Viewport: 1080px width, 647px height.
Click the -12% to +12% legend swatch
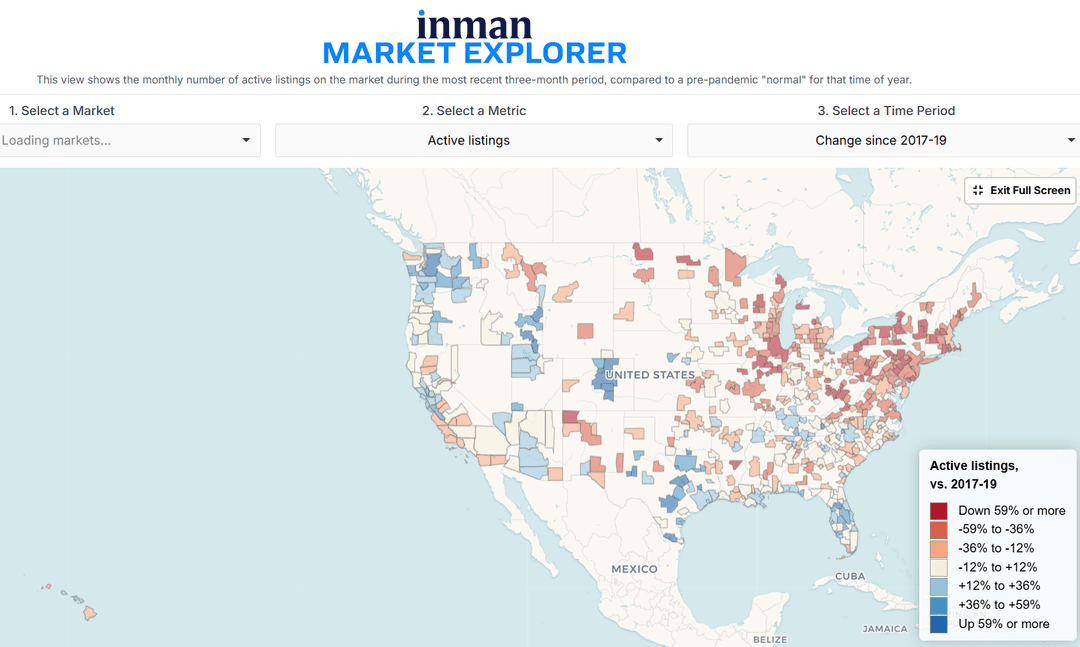[939, 568]
